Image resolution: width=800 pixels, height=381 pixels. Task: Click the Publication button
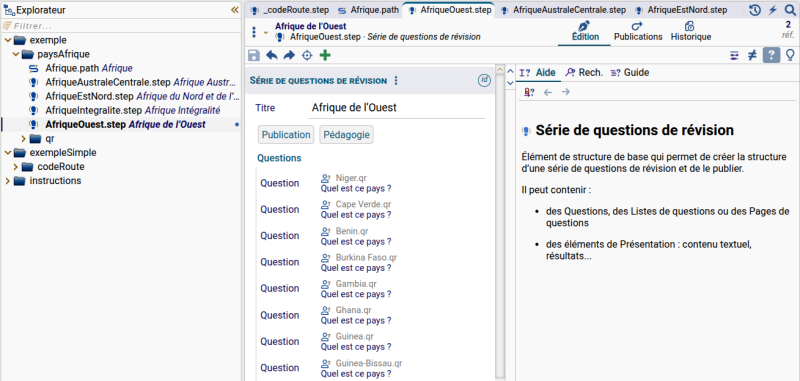click(x=286, y=135)
